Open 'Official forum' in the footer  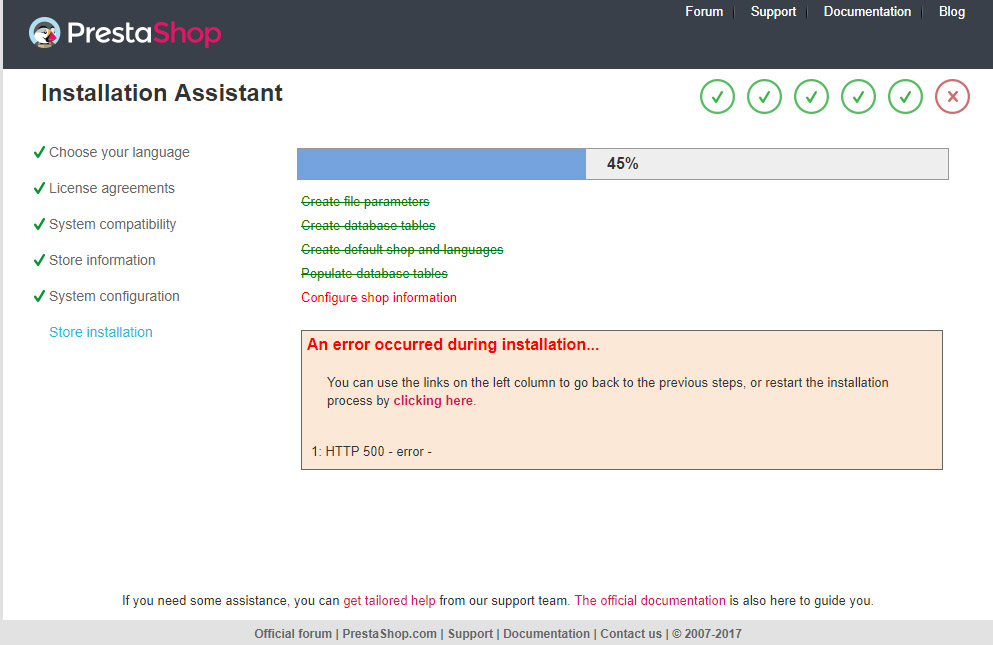(293, 634)
